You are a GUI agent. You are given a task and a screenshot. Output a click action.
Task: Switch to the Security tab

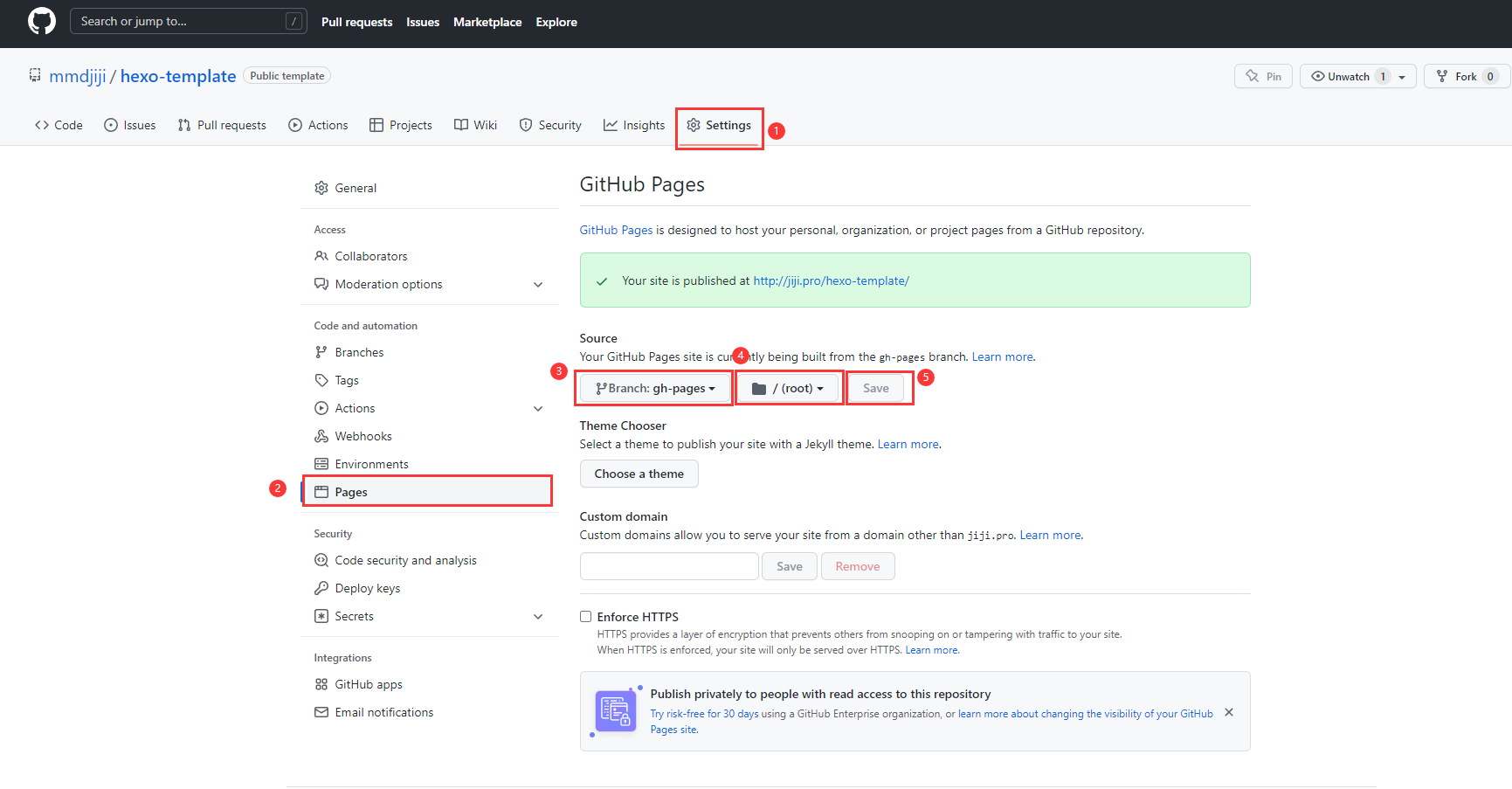[550, 125]
